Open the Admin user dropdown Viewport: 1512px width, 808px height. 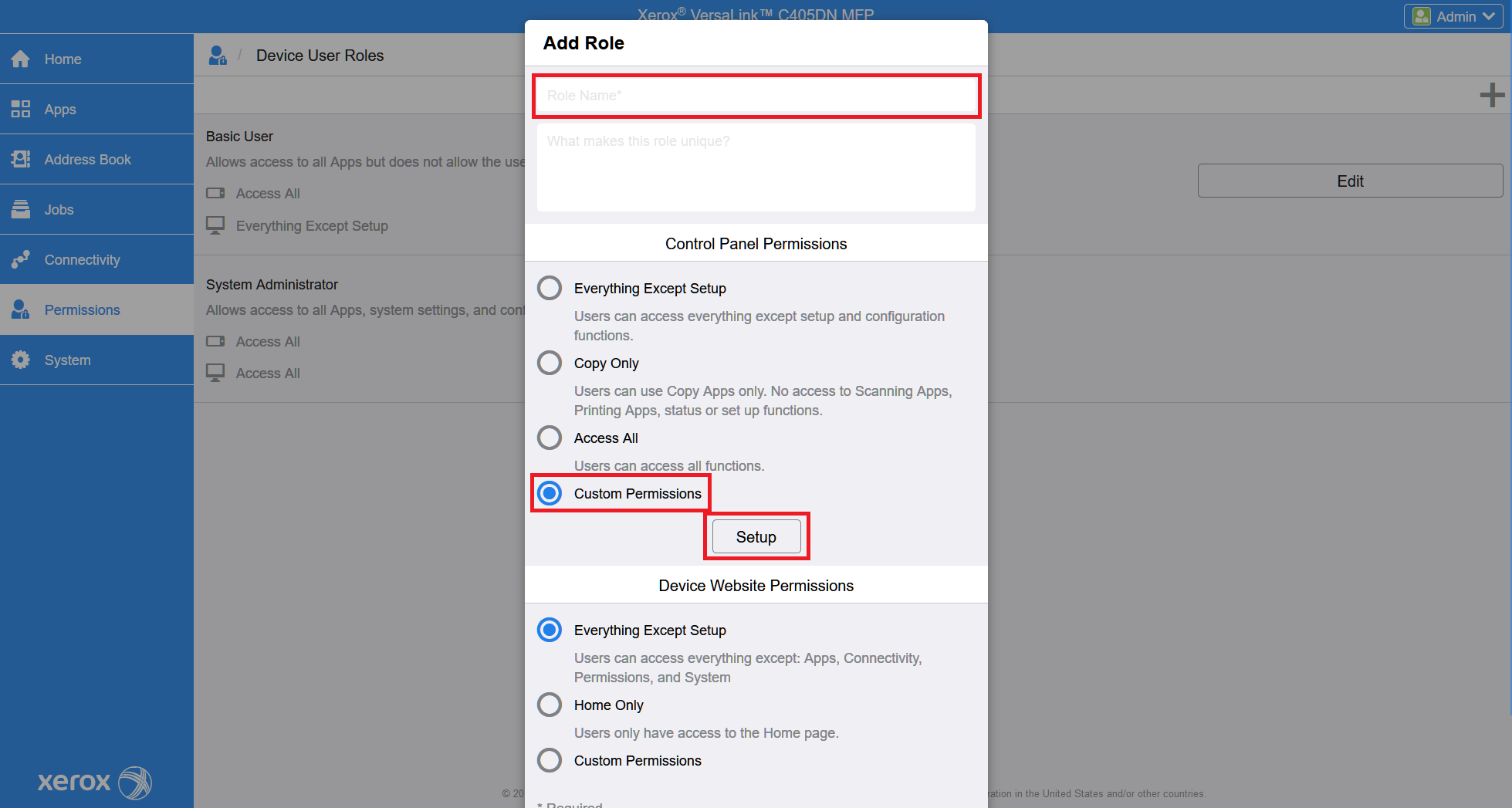pos(1453,16)
